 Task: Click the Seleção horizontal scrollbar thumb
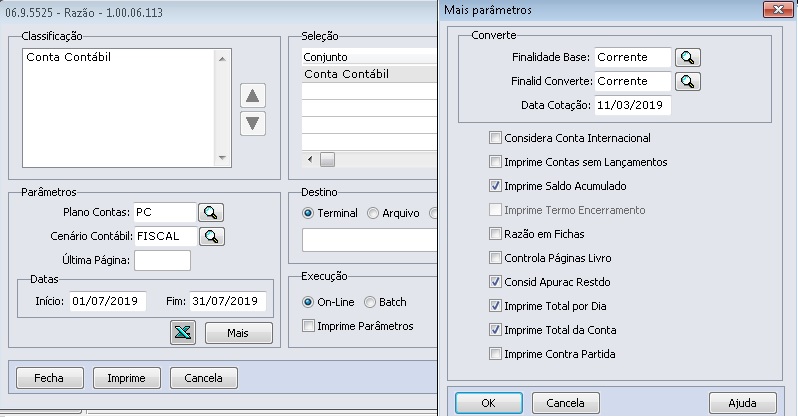pos(327,159)
